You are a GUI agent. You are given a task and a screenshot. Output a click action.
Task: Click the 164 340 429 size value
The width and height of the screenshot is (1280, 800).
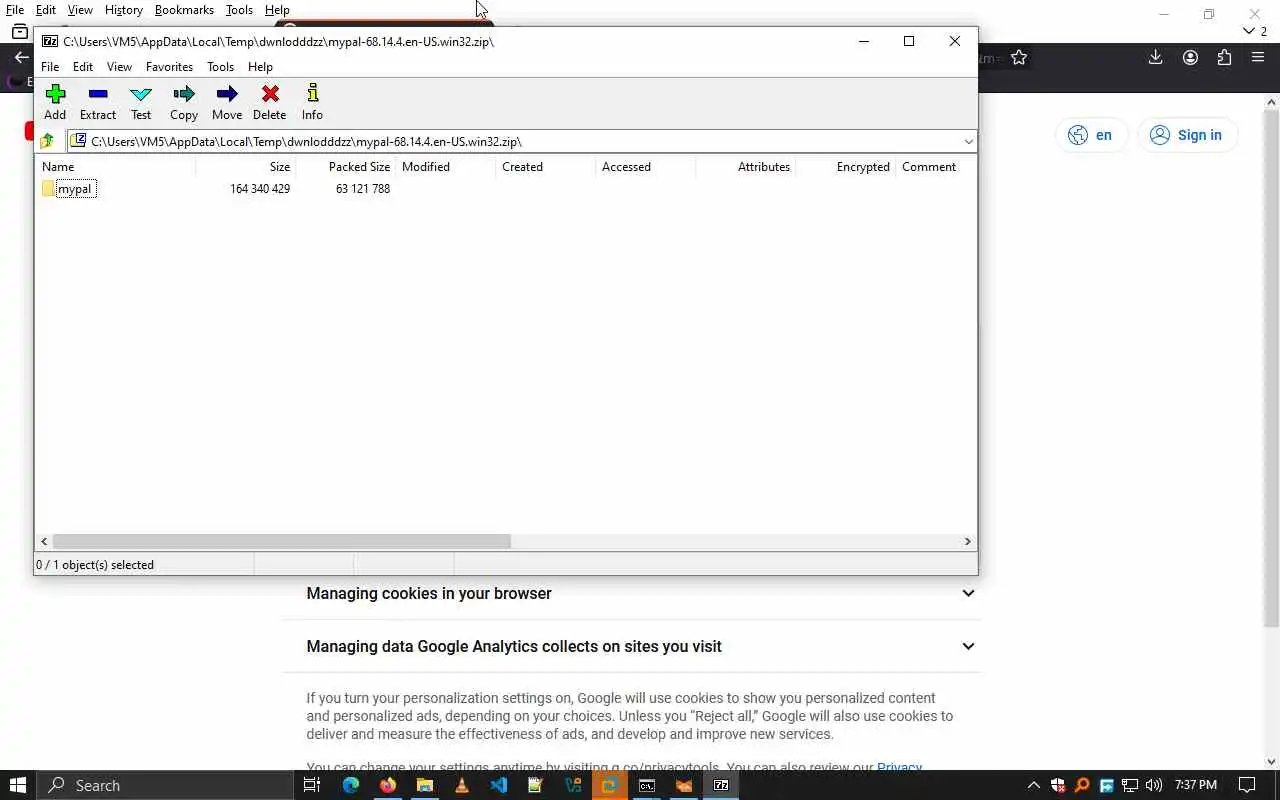click(x=260, y=188)
